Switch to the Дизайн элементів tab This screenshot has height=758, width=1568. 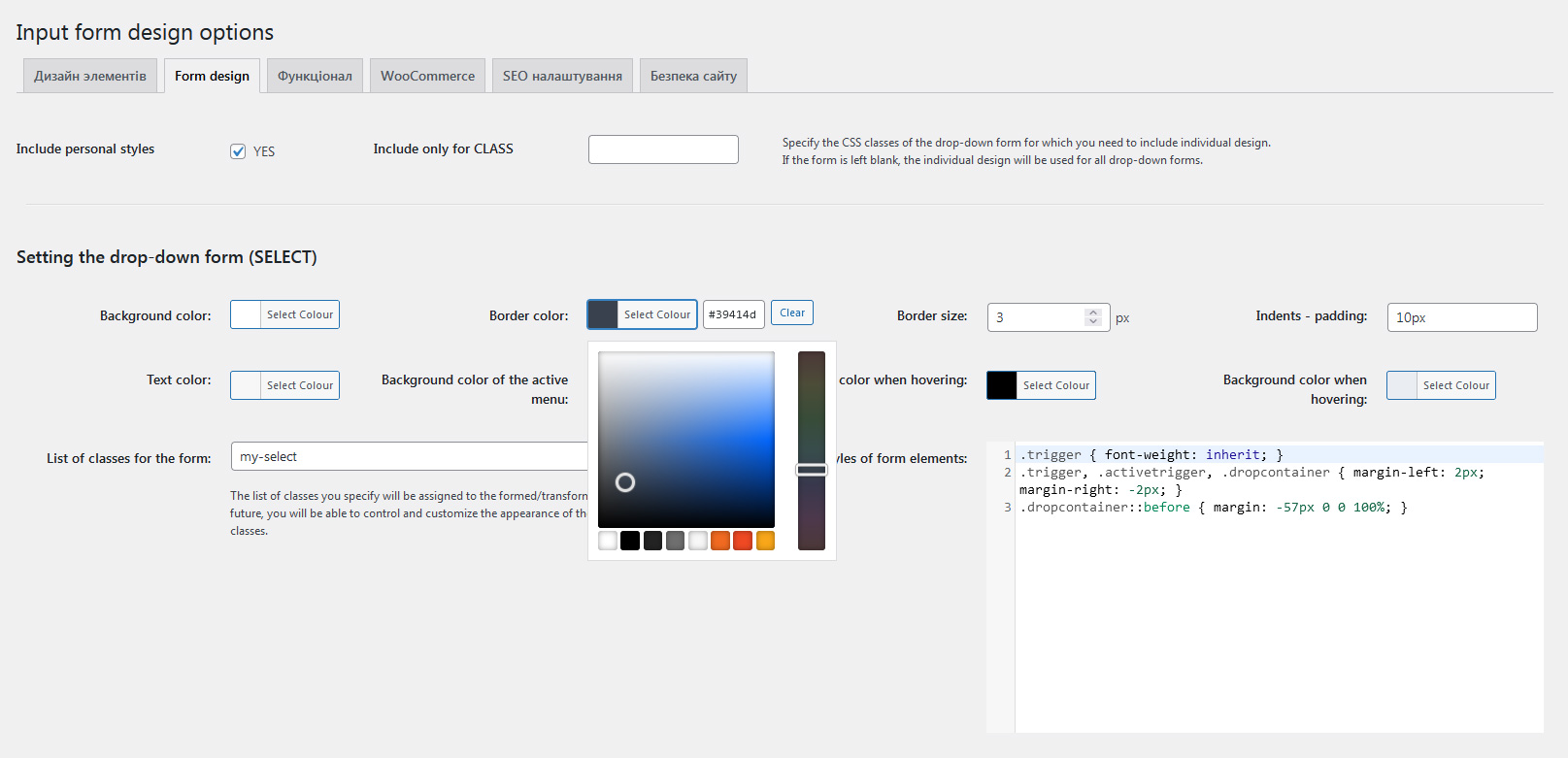90,76
